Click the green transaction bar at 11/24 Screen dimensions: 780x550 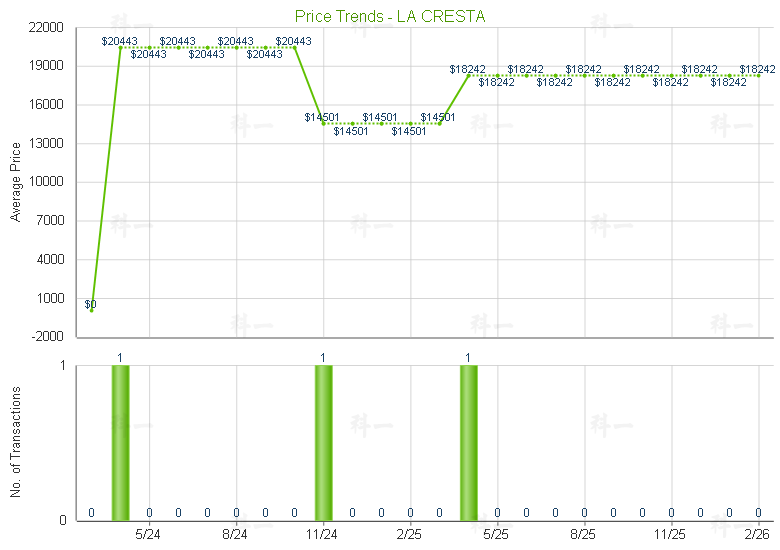(x=323, y=442)
